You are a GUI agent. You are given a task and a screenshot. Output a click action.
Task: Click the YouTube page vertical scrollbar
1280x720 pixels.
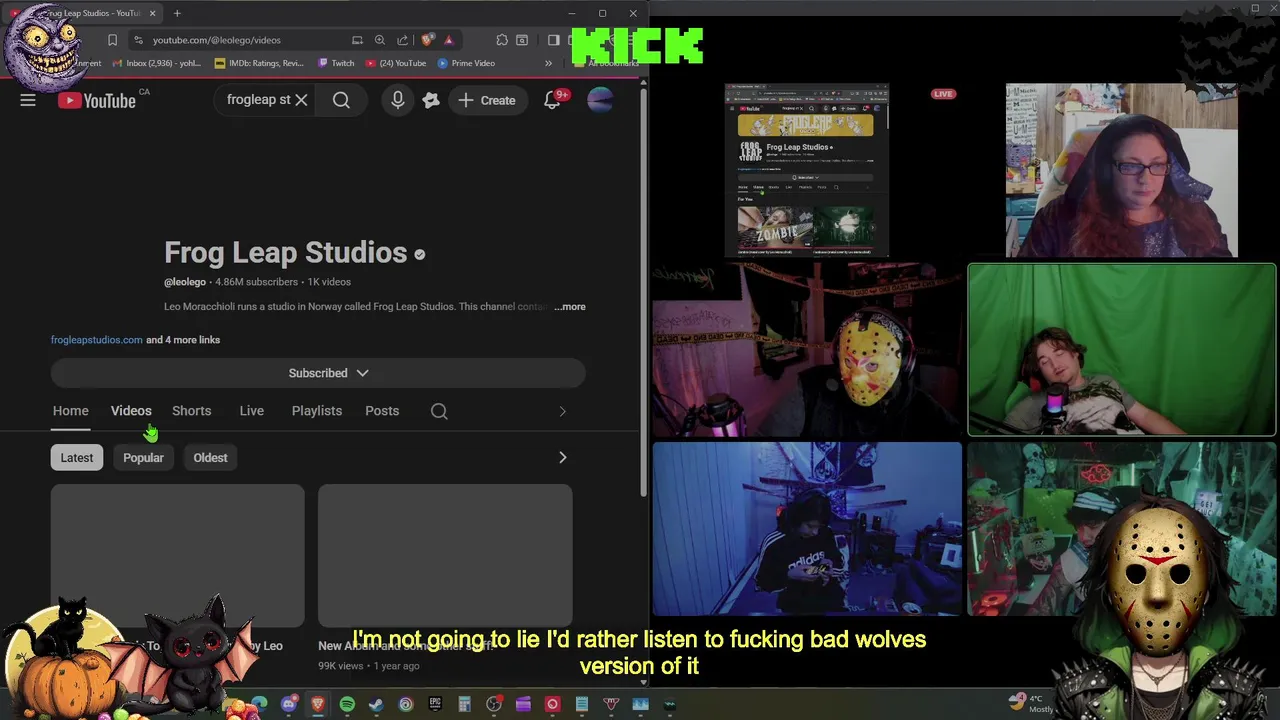click(x=643, y=290)
